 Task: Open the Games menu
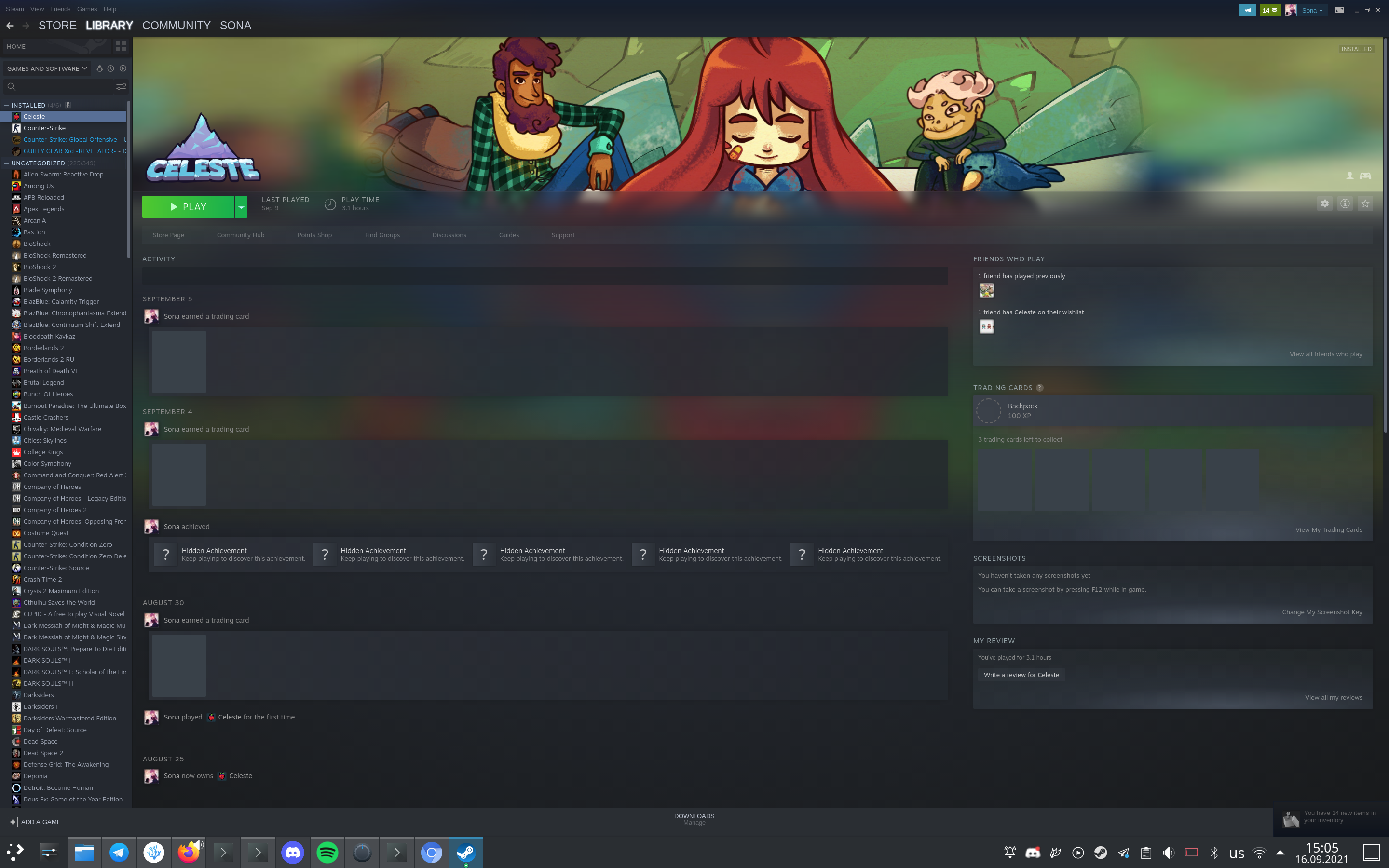tap(87, 9)
